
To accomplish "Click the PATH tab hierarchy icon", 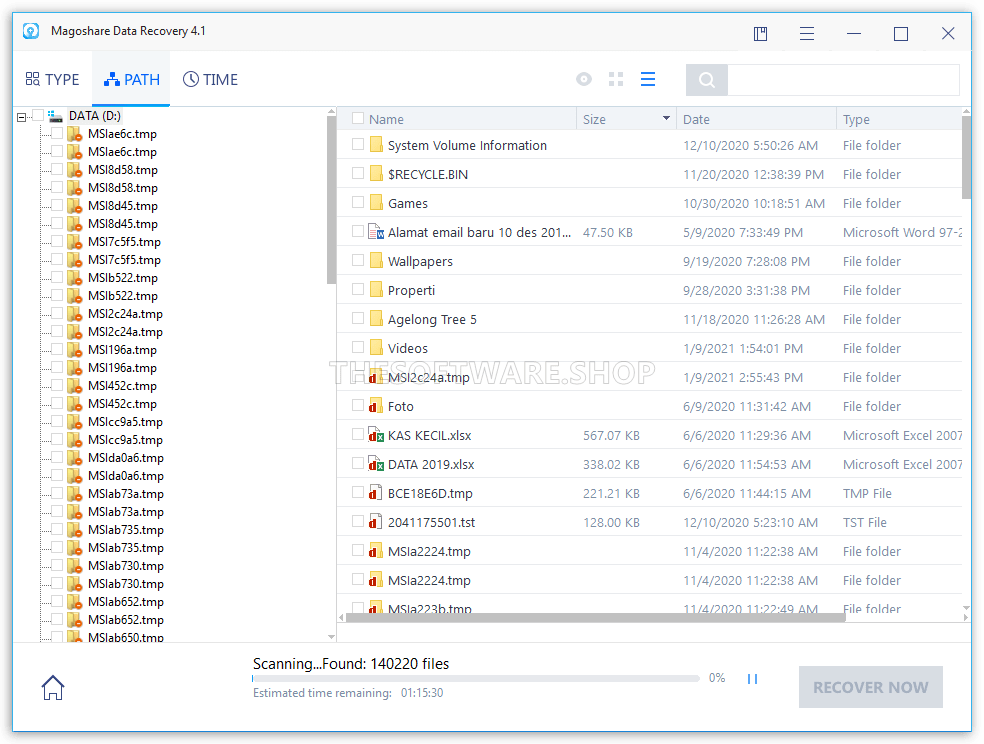I will click(112, 80).
